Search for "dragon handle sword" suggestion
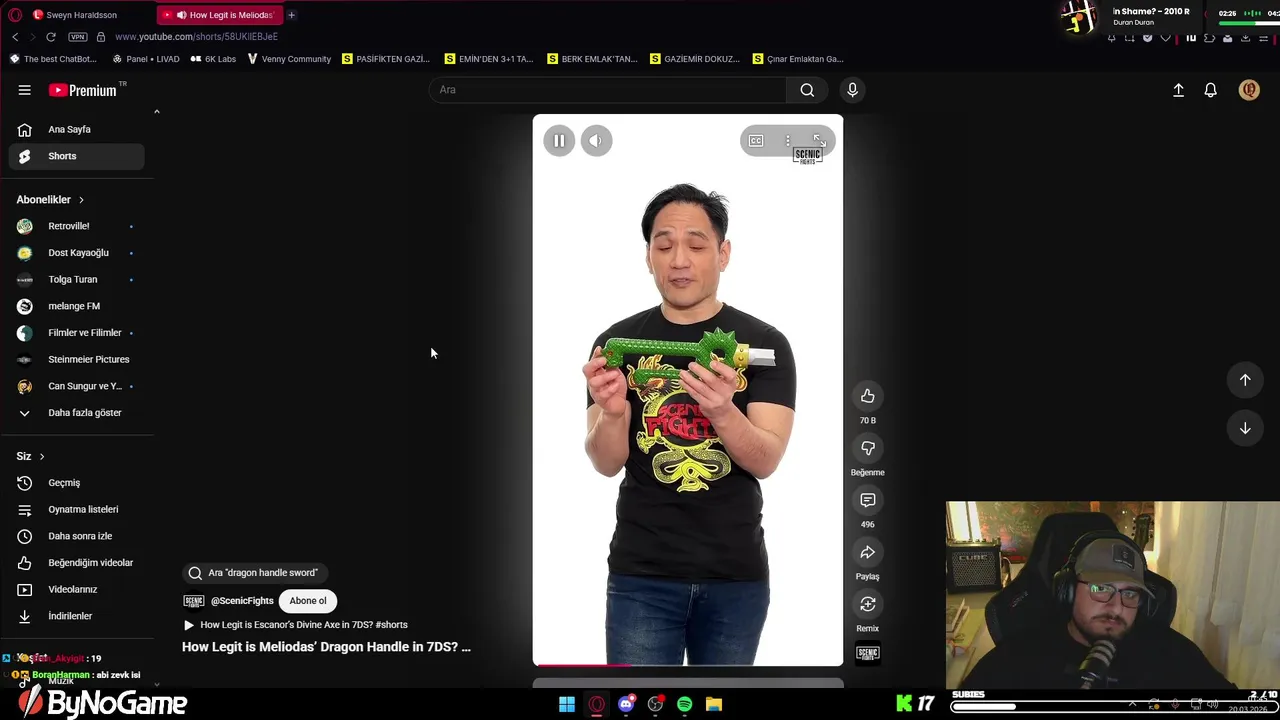The width and height of the screenshot is (1280, 720). click(256, 573)
